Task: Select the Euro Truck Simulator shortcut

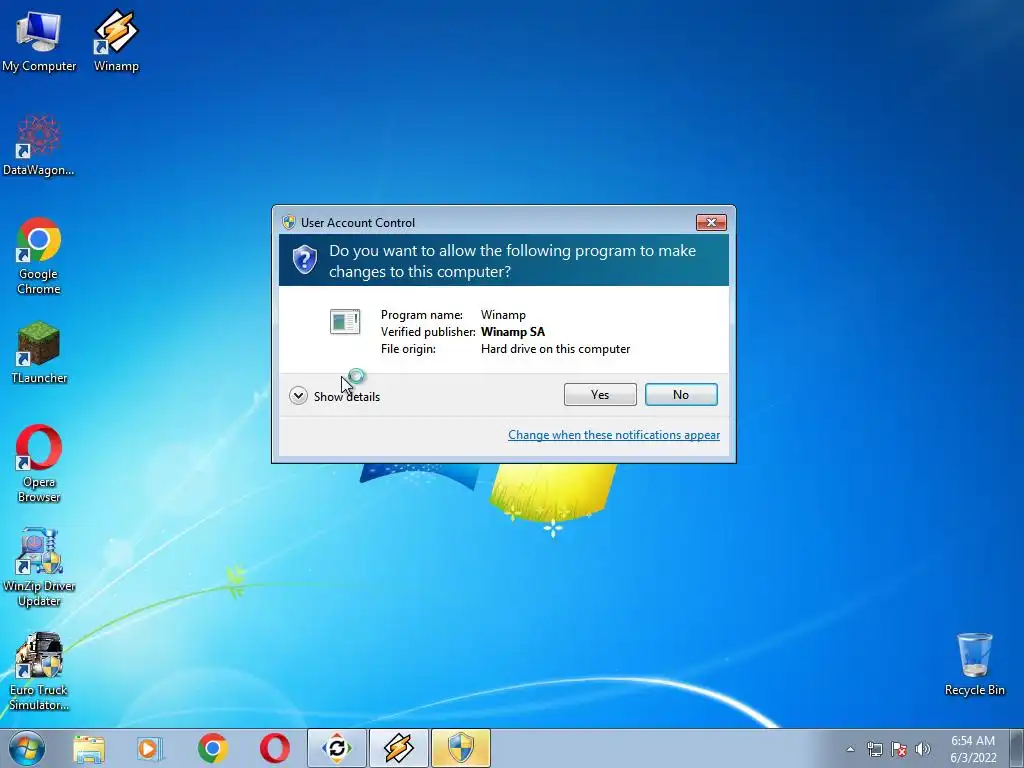Action: click(x=39, y=671)
